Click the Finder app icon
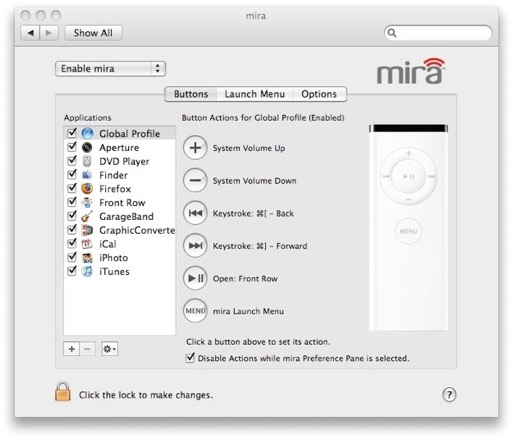 tap(87, 175)
